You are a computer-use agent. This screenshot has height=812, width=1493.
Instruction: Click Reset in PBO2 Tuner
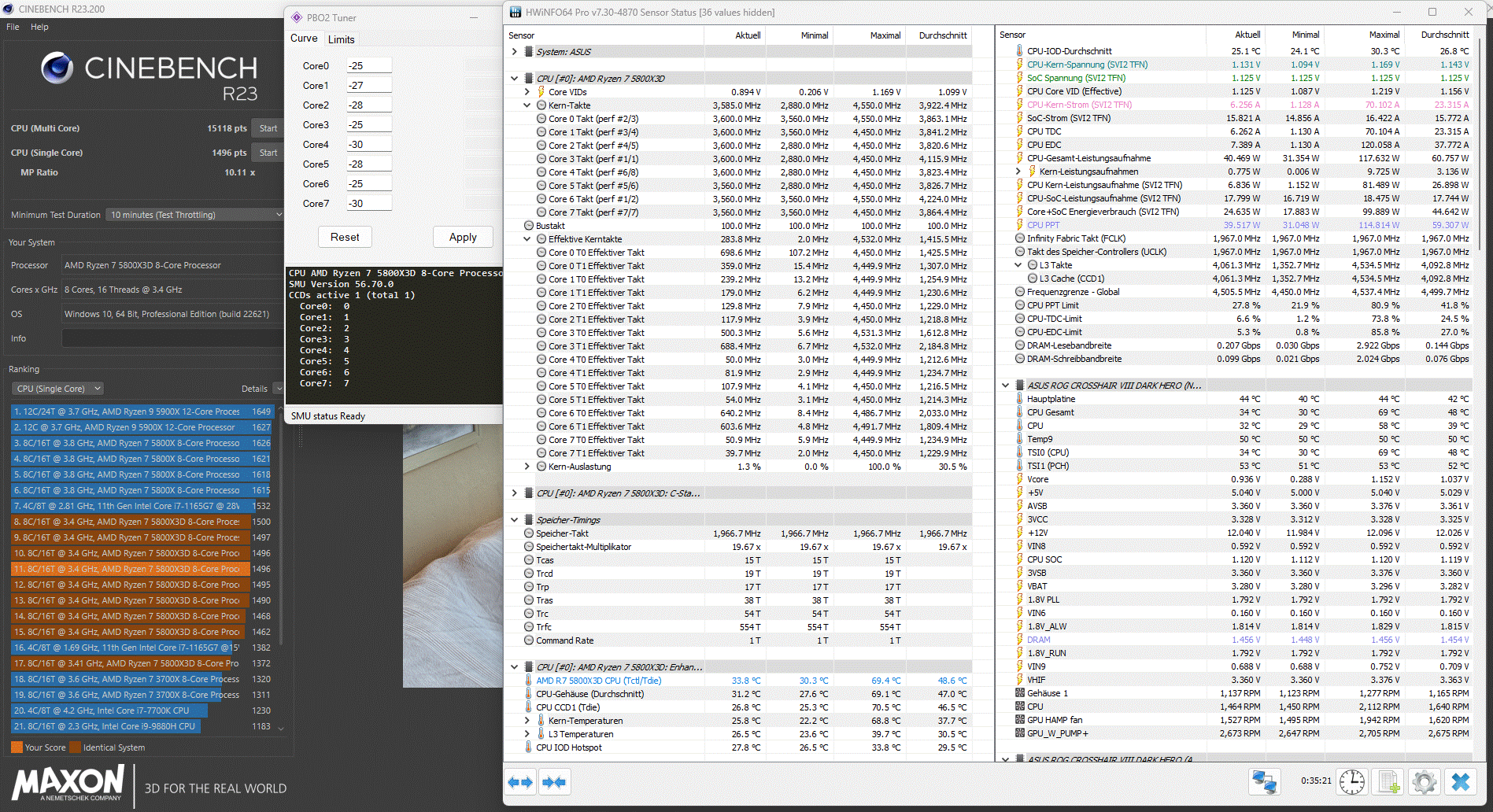coord(345,237)
